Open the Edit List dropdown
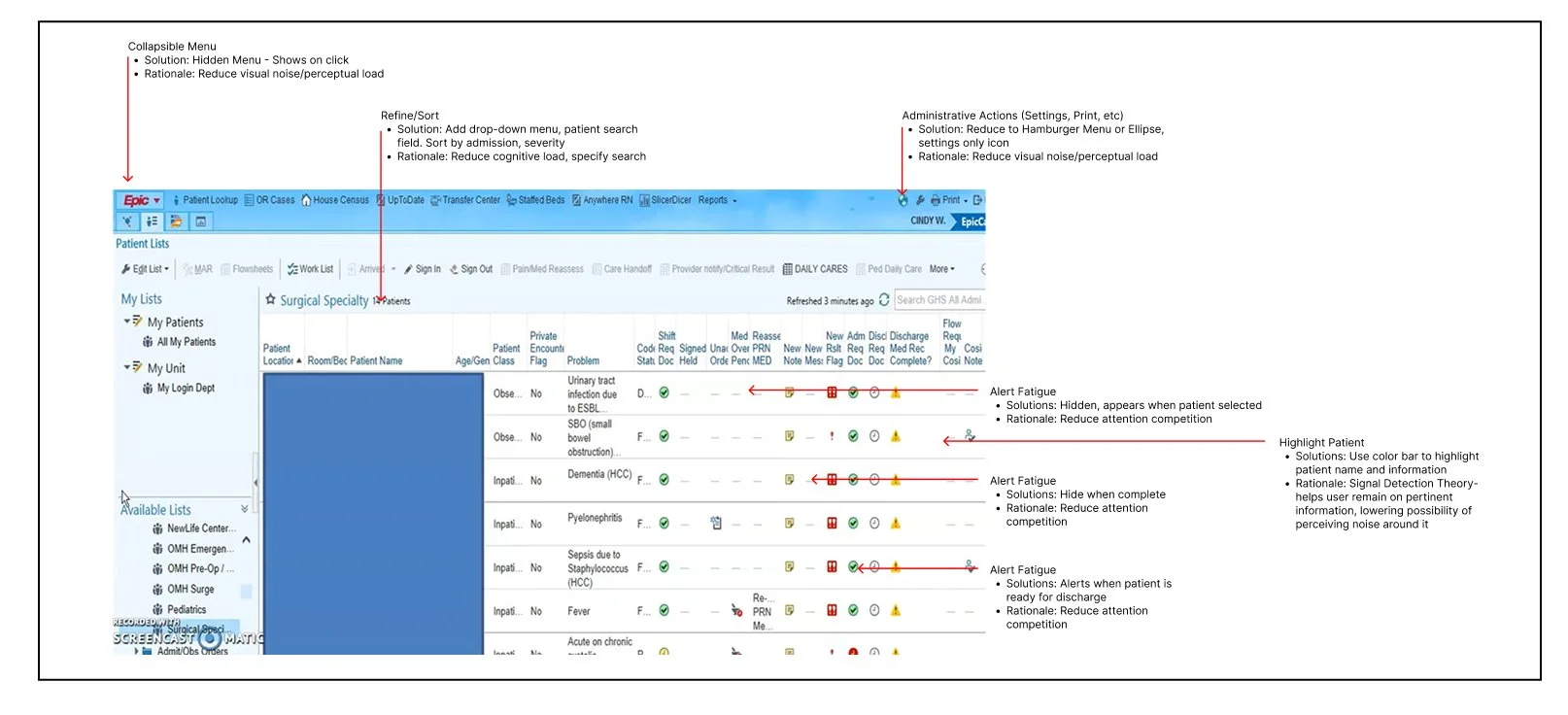Screen dimensions: 1568x715 click(145, 269)
